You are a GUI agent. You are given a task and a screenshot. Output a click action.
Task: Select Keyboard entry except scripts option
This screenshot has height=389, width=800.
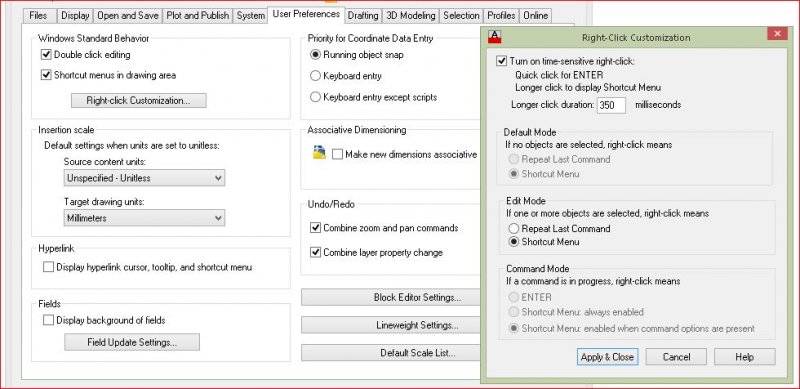click(x=315, y=97)
